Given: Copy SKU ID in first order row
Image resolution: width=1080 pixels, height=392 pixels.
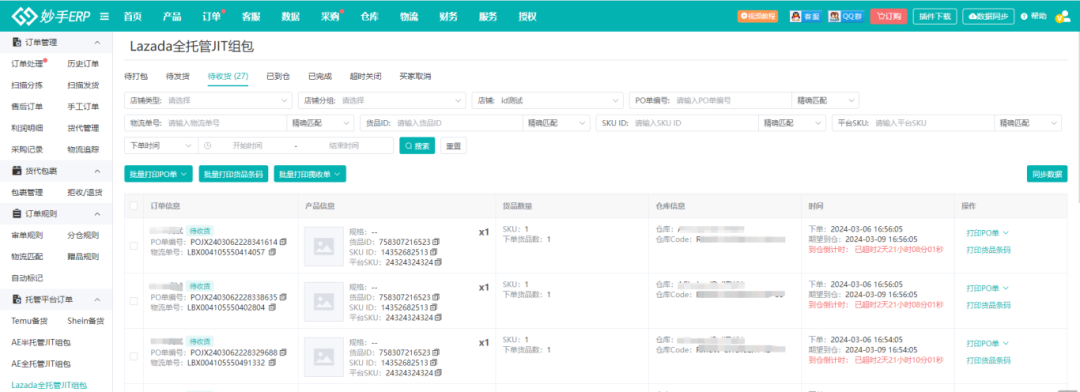Looking at the screenshot, I should pyautogui.click(x=435, y=252).
